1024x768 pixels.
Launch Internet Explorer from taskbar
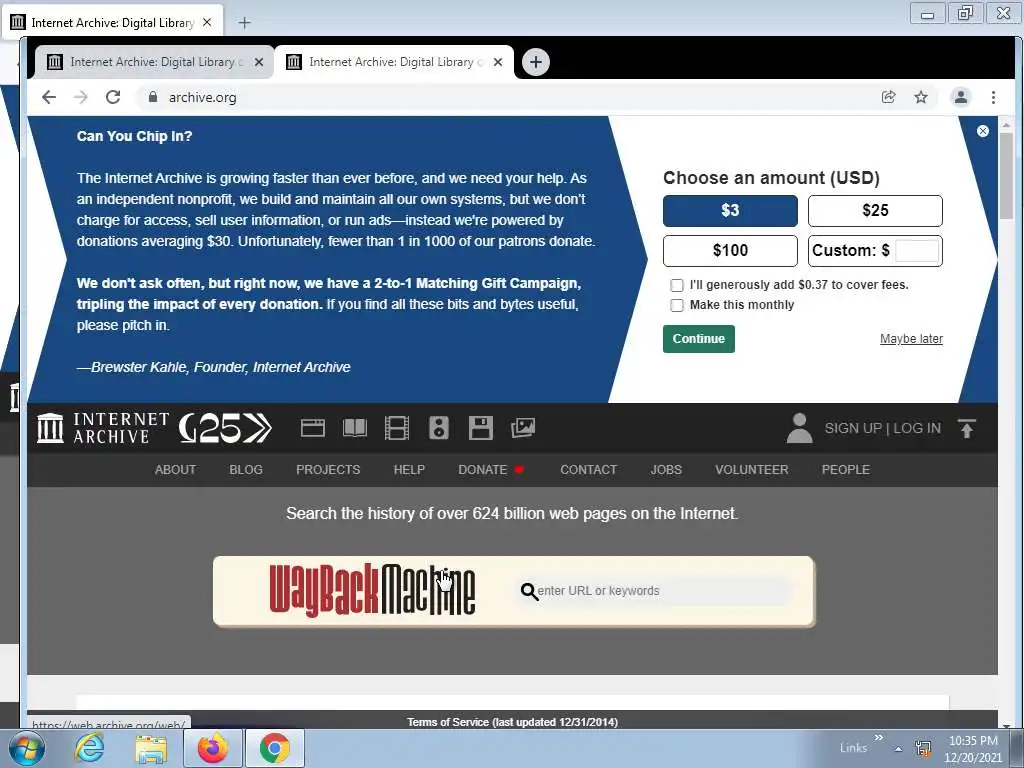tap(89, 748)
